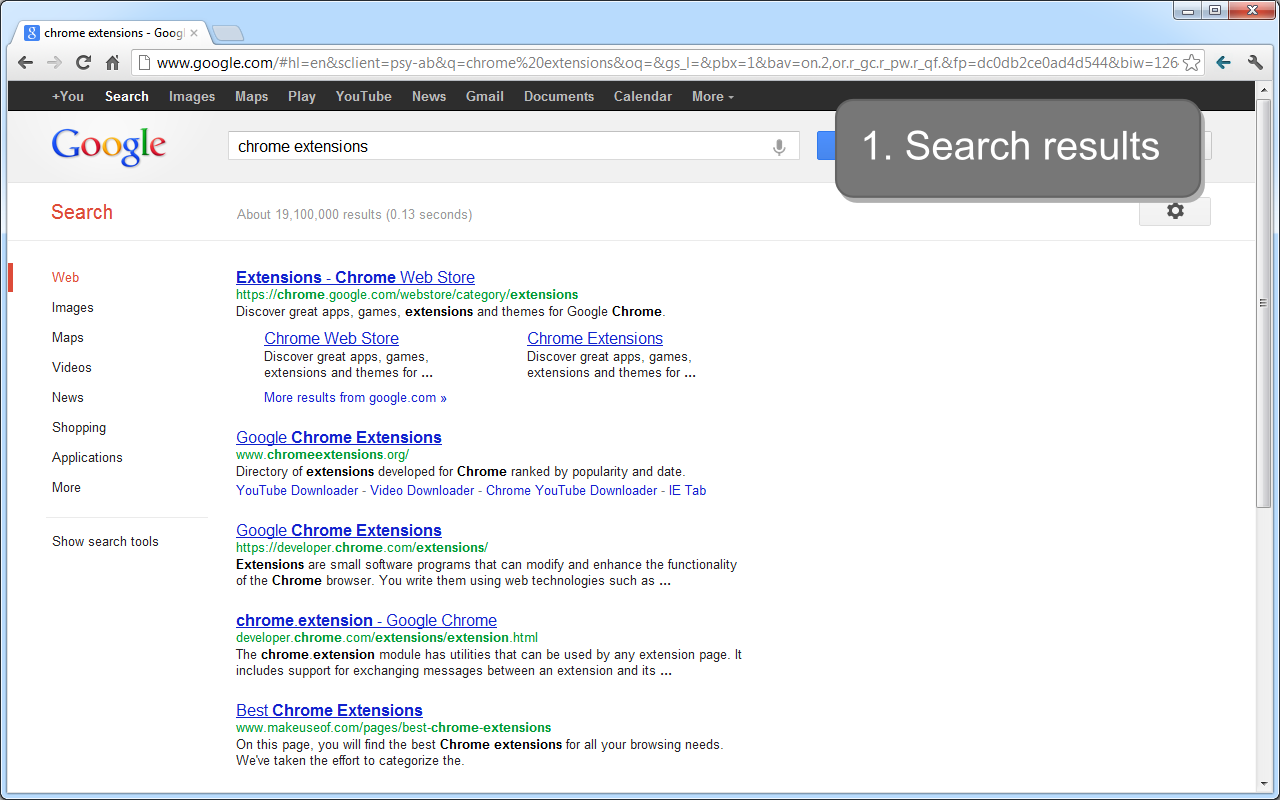Select Videos filter in left sidebar
The height and width of the screenshot is (800, 1280).
click(x=72, y=367)
